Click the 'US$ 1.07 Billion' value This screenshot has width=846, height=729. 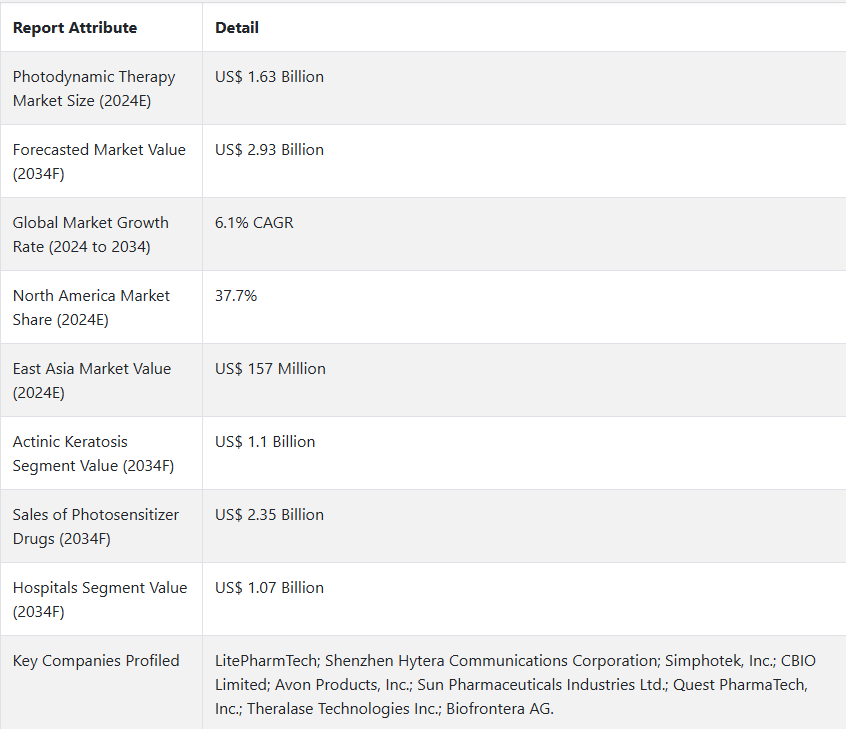[x=269, y=588]
